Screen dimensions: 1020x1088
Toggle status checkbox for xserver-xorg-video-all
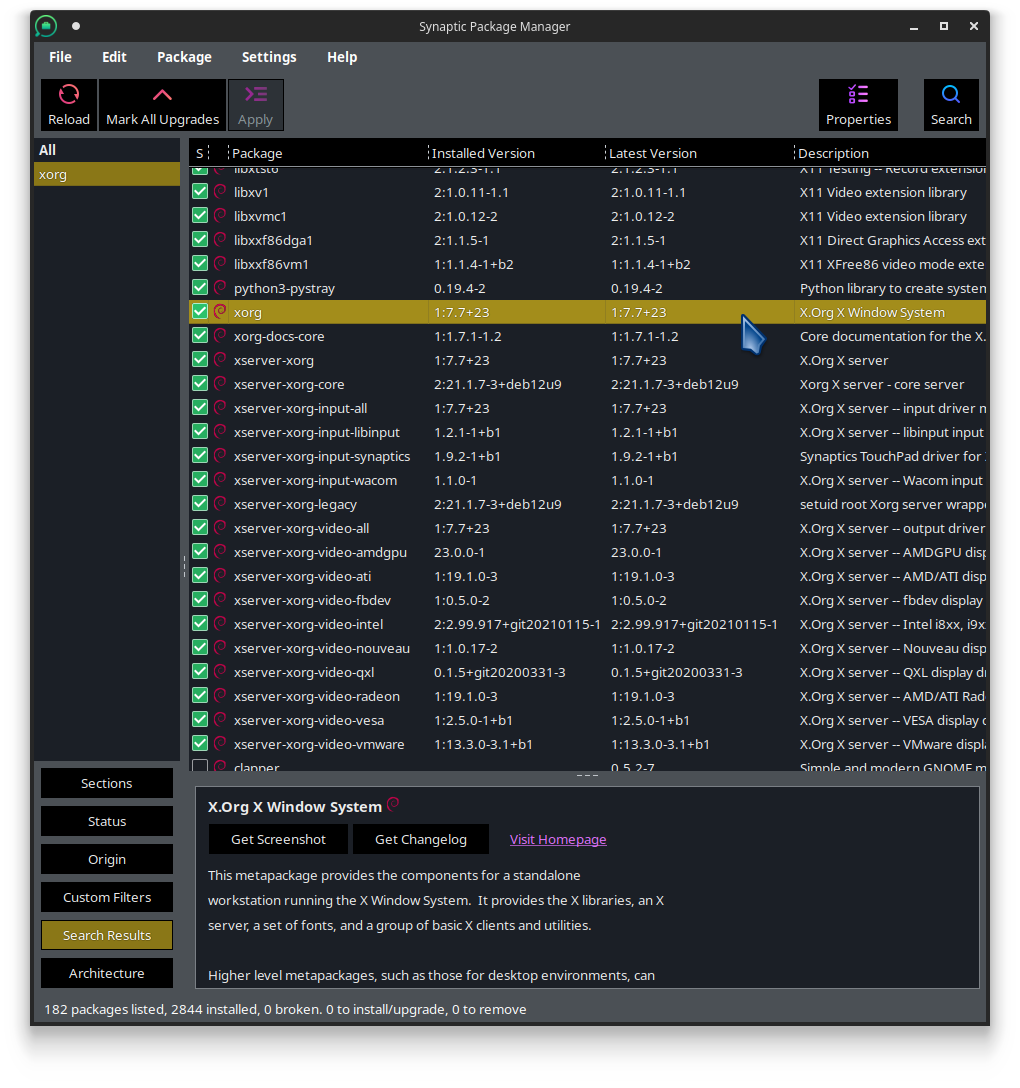click(200, 527)
